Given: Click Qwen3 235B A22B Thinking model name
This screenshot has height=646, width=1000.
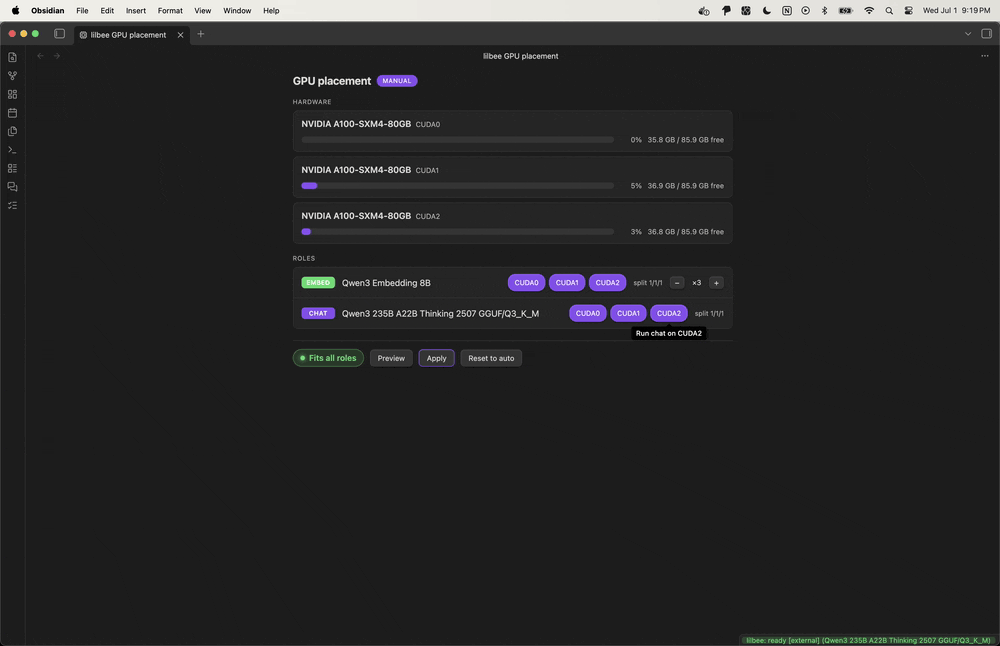Looking at the screenshot, I should (440, 313).
